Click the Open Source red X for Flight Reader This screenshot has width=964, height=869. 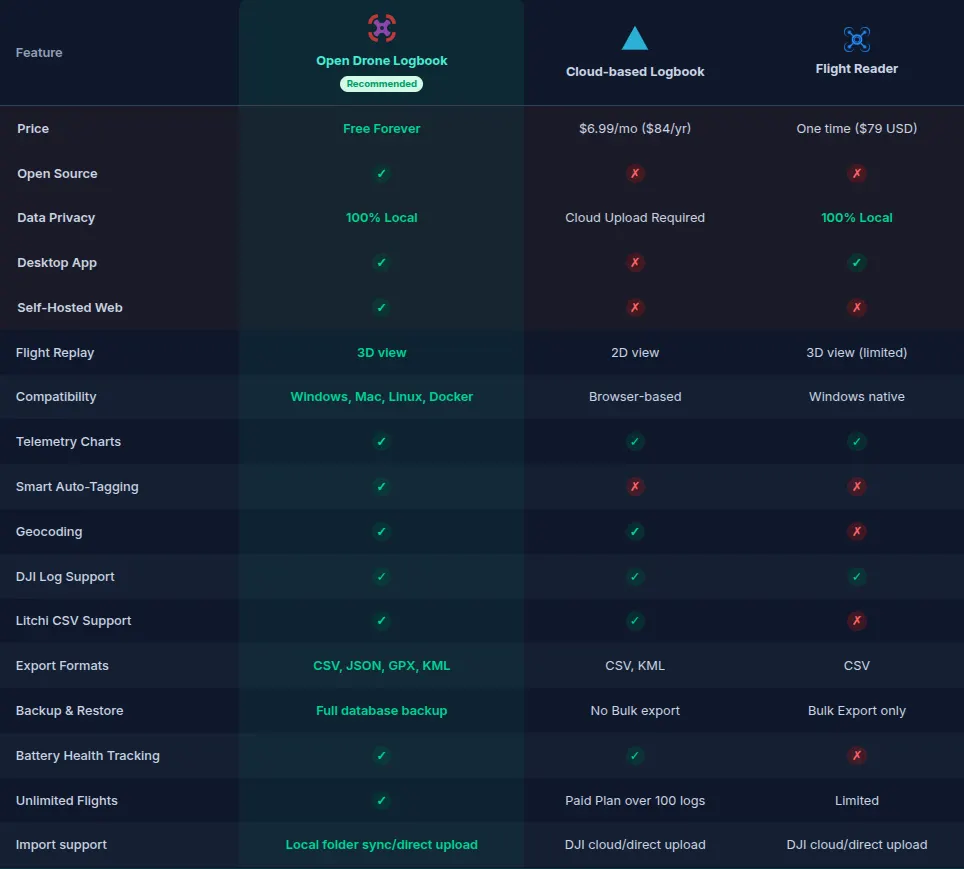[x=856, y=173]
